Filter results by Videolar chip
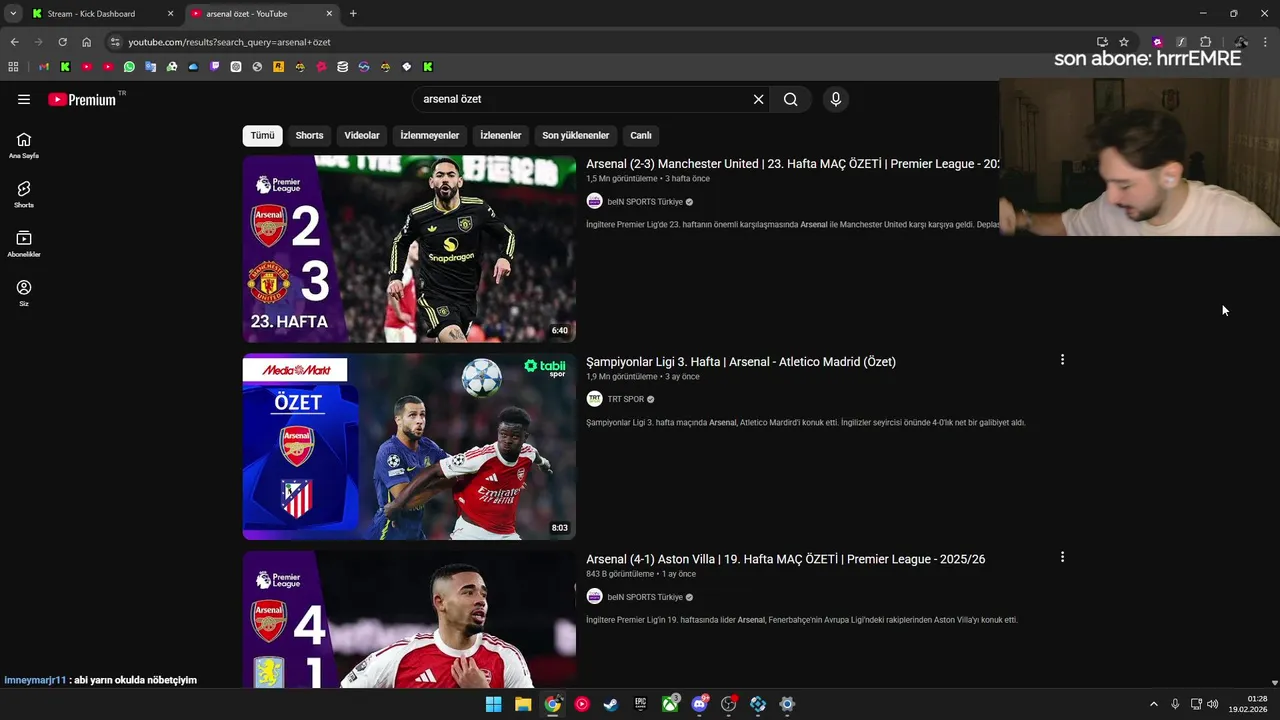This screenshot has width=1280, height=720. pyautogui.click(x=362, y=135)
